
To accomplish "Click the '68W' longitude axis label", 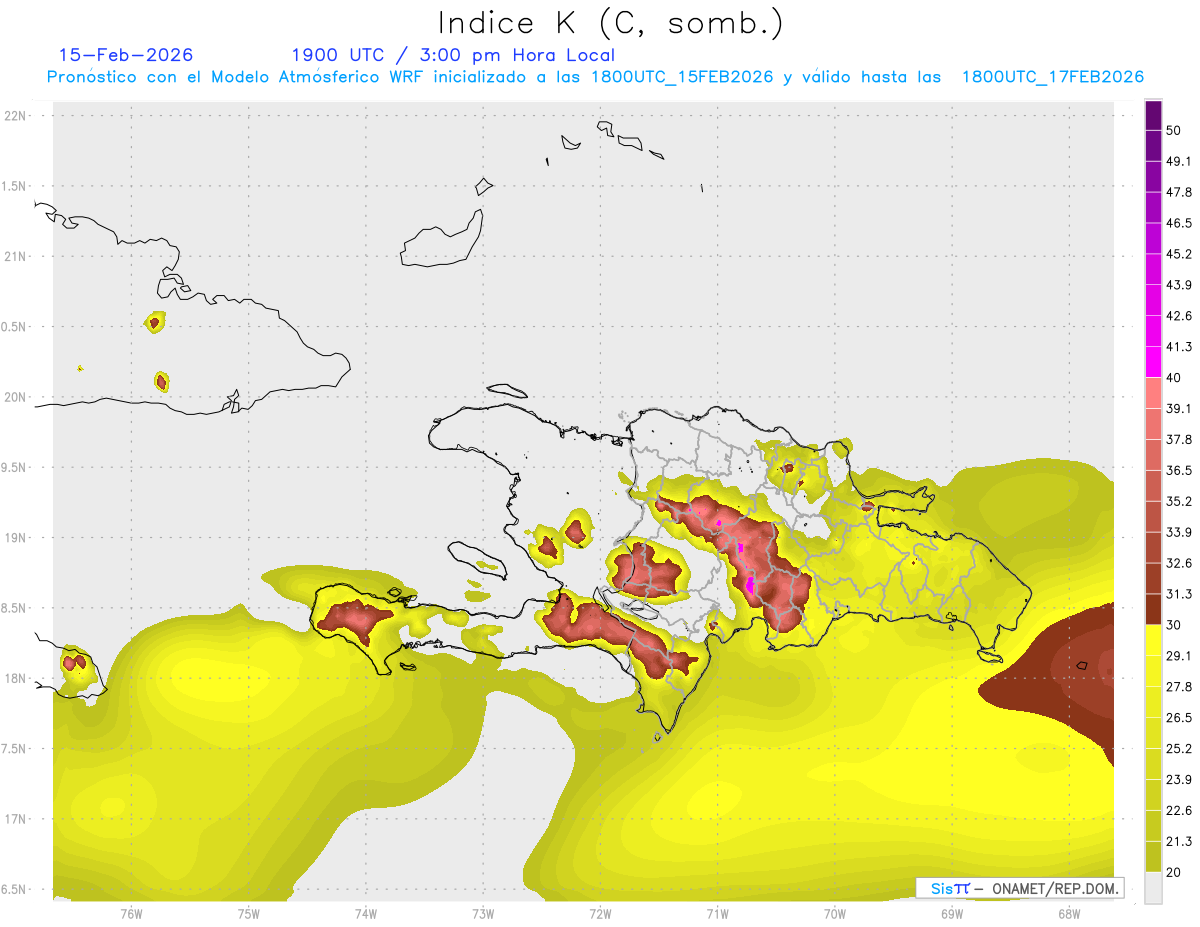I will click(x=1068, y=913).
